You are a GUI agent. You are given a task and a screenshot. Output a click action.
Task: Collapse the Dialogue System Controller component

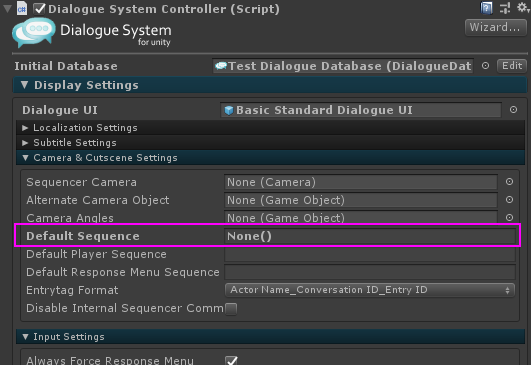7,8
